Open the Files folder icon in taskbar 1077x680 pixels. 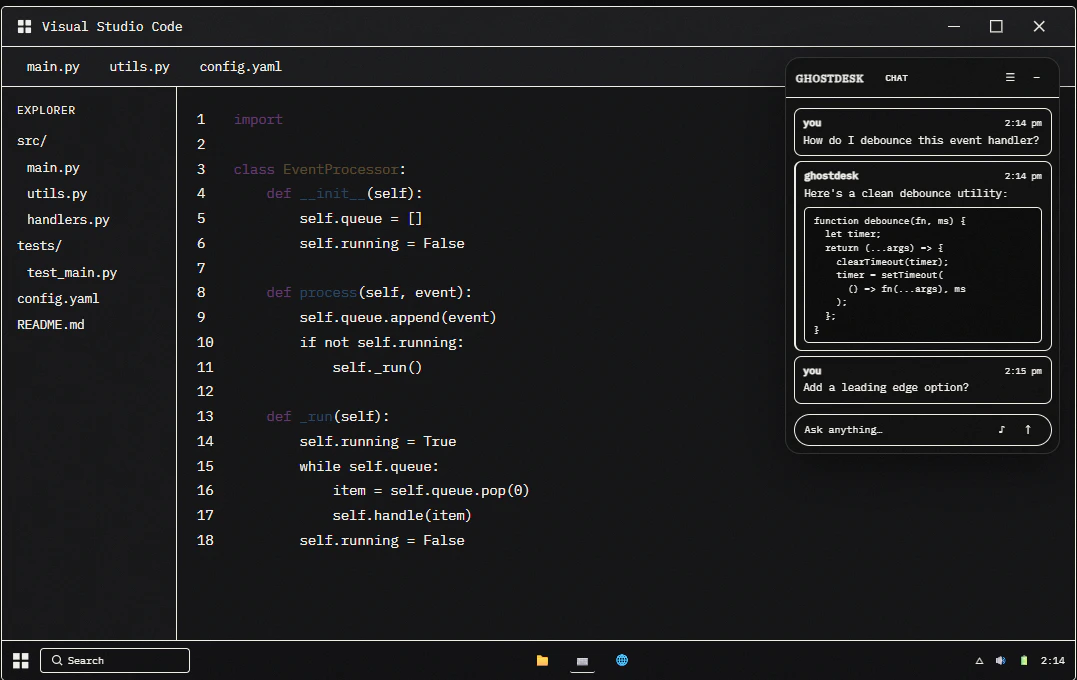coord(542,660)
